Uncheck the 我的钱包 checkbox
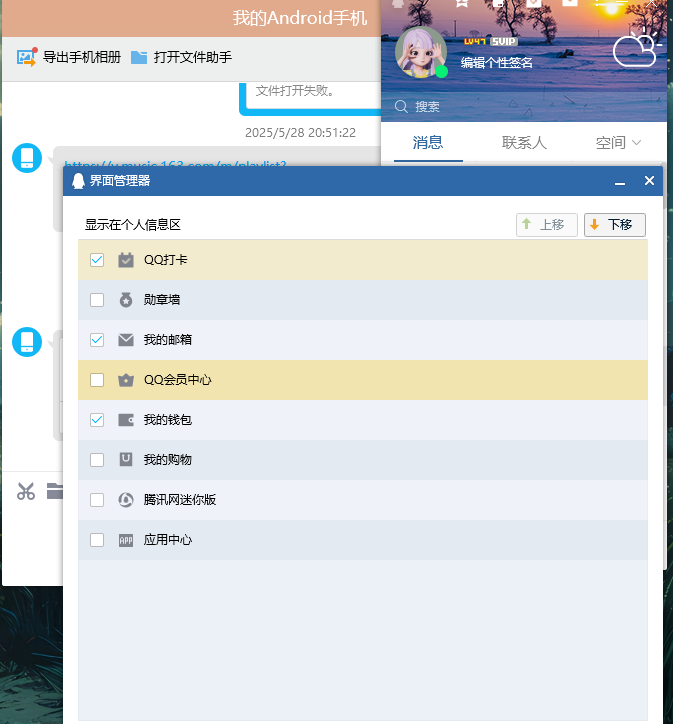The height and width of the screenshot is (724, 673). pos(97,420)
